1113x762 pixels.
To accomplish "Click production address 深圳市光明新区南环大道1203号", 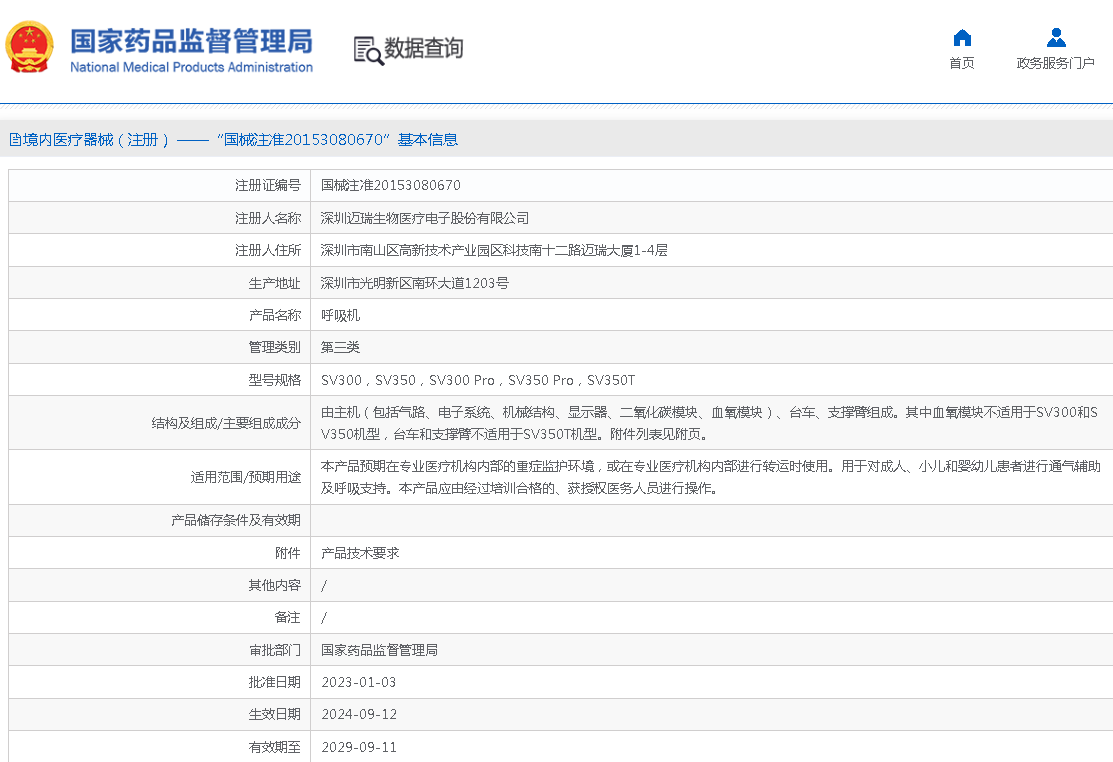I will [415, 283].
